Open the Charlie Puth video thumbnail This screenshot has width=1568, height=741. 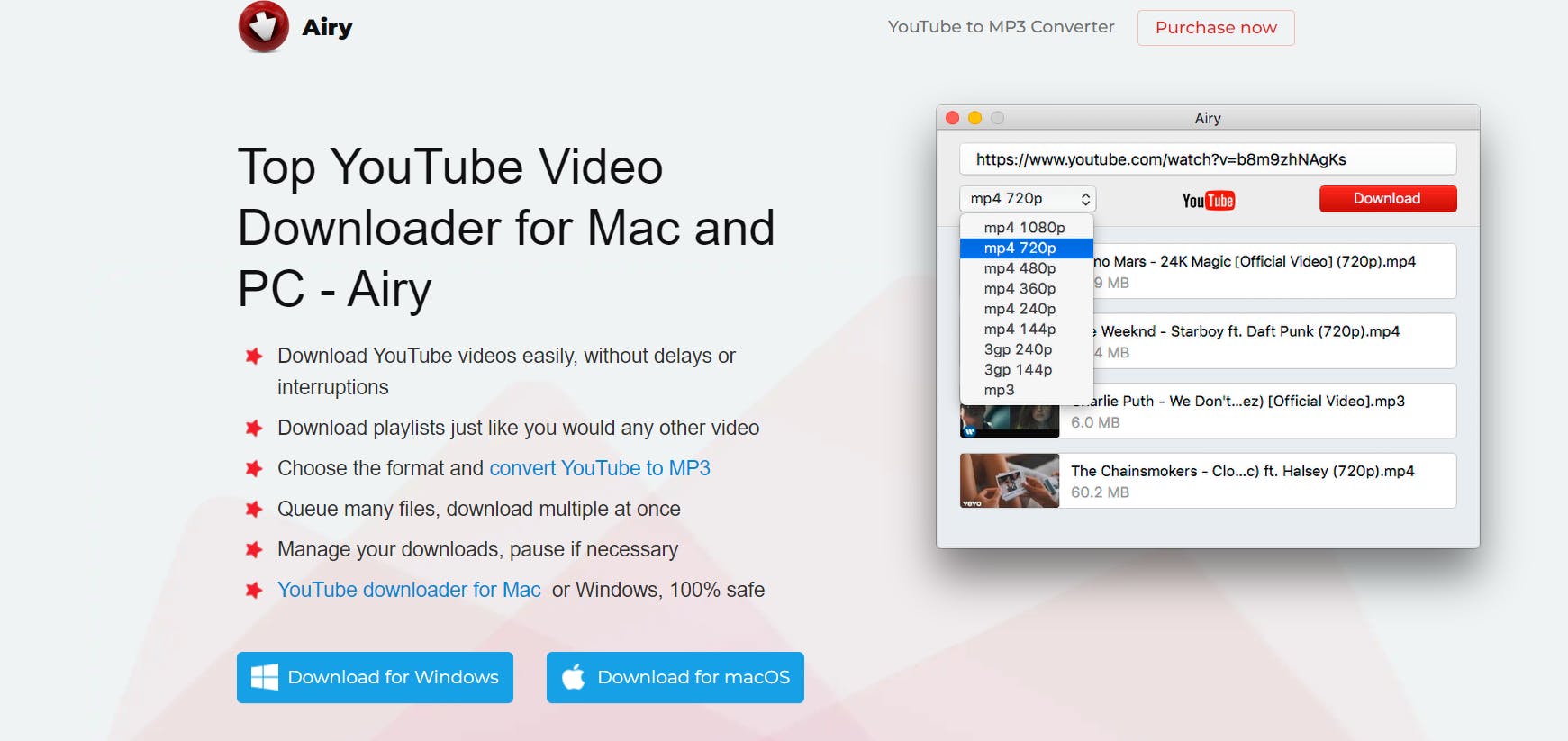pos(1010,420)
